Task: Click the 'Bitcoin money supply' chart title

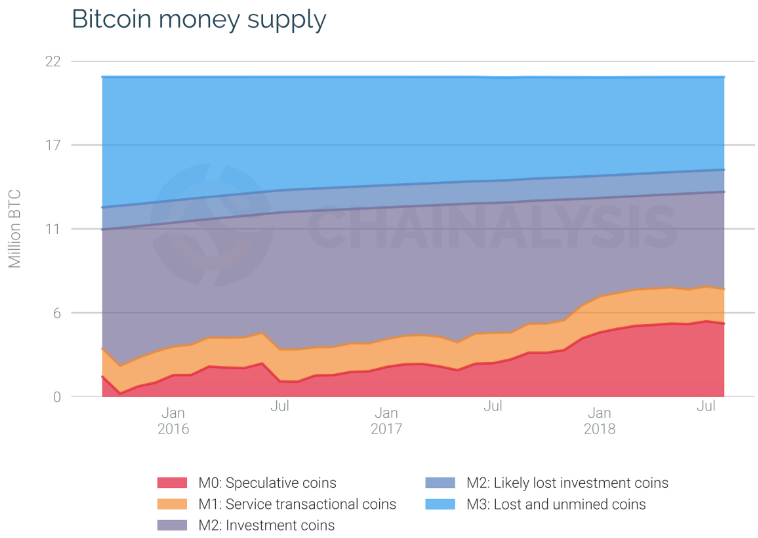Action: 198,19
